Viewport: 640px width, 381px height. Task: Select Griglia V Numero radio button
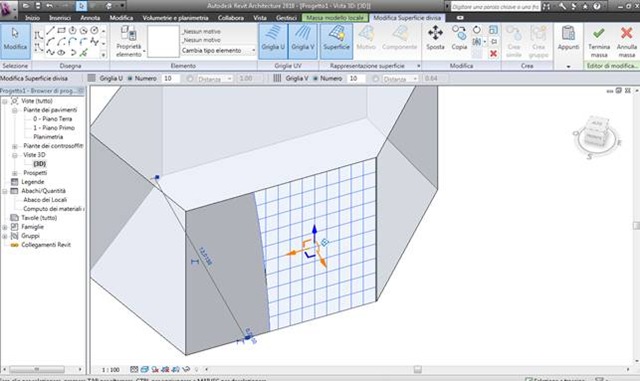click(x=316, y=78)
